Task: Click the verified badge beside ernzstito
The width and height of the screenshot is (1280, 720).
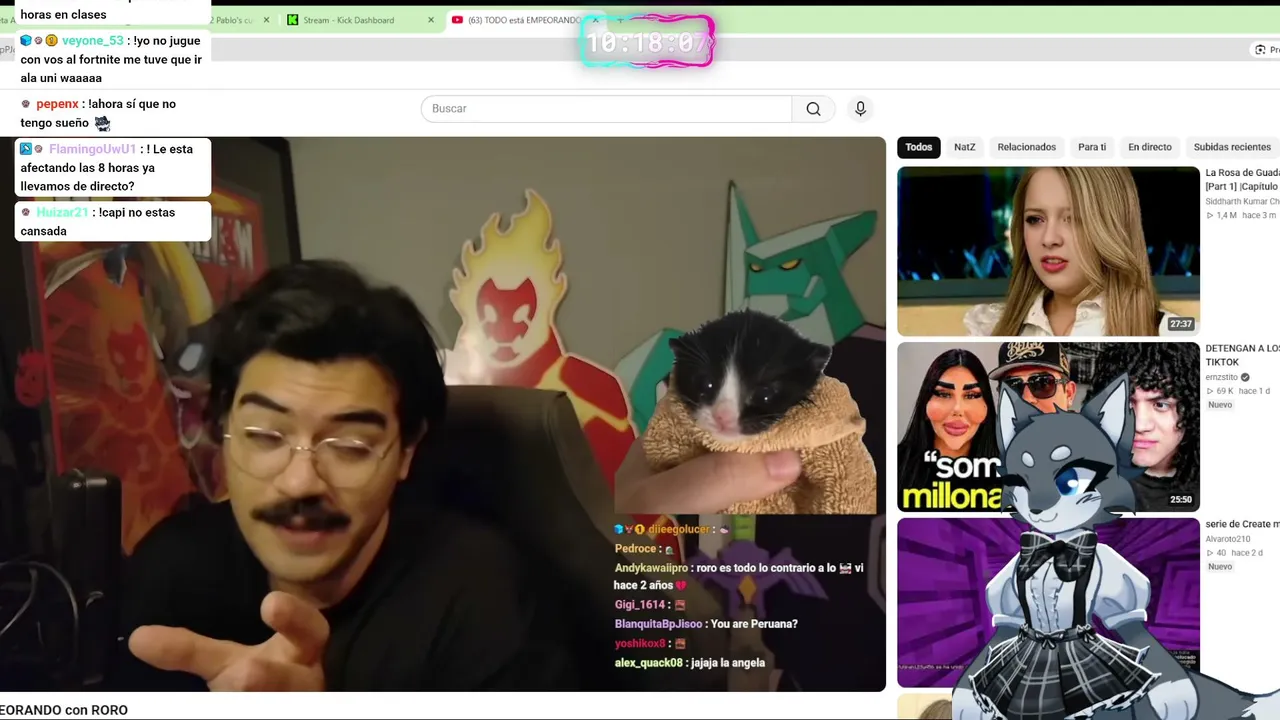Action: (1245, 378)
